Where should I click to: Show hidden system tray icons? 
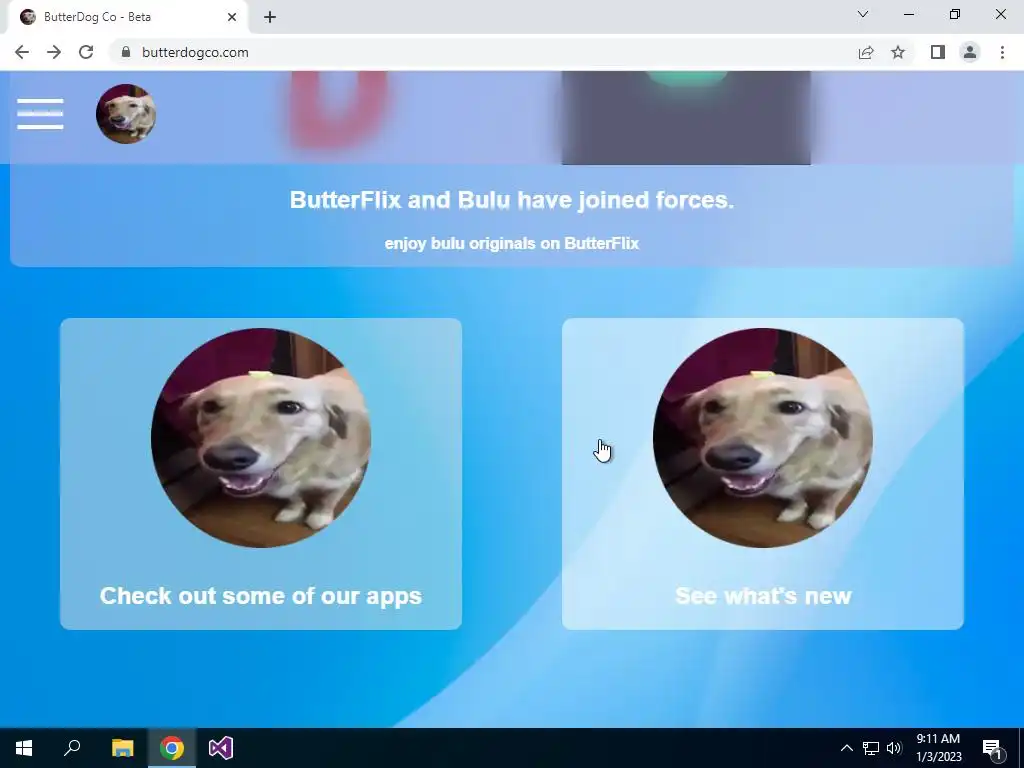[x=846, y=748]
